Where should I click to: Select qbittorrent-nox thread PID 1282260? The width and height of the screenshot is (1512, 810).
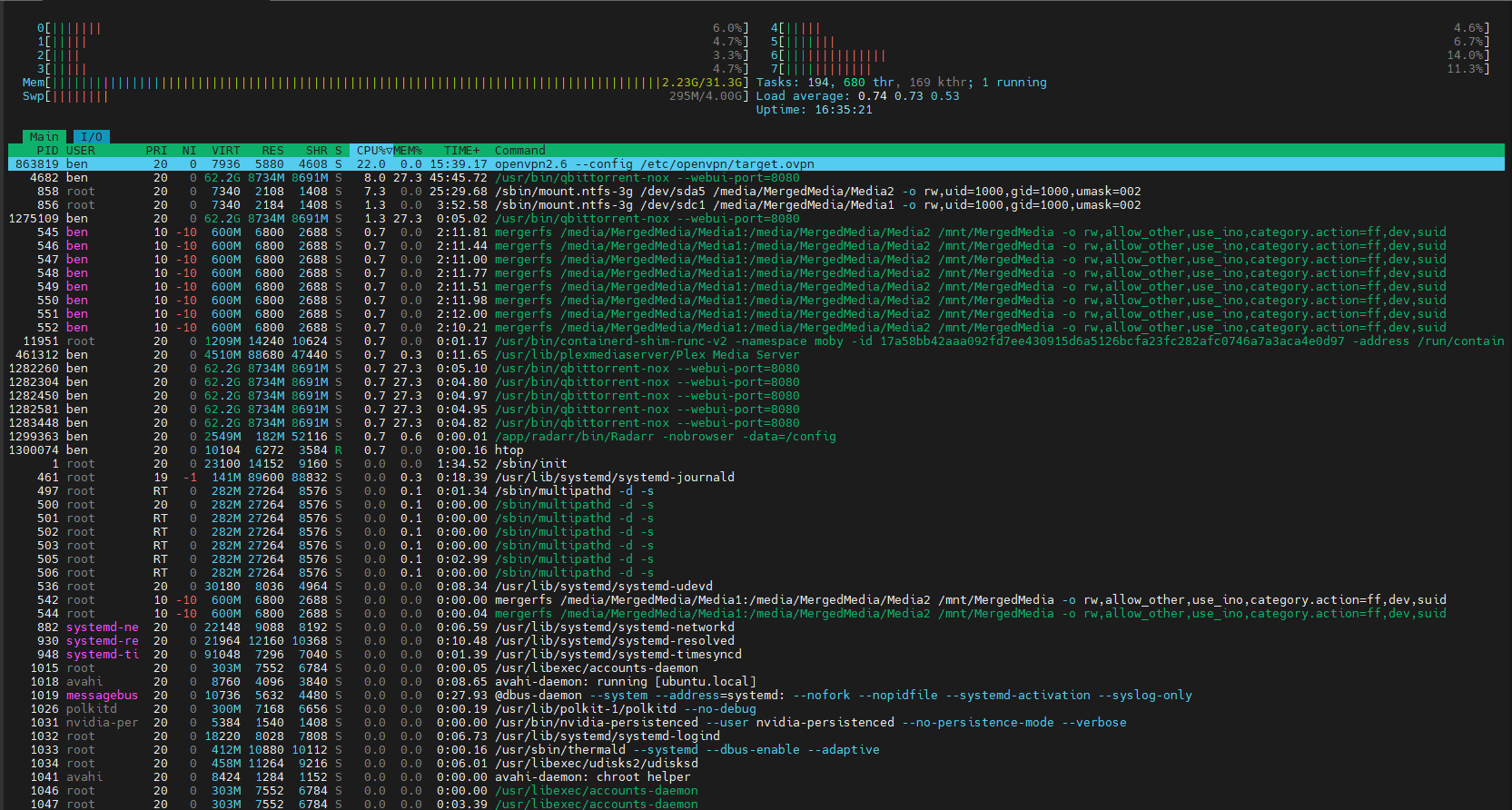(x=756, y=369)
